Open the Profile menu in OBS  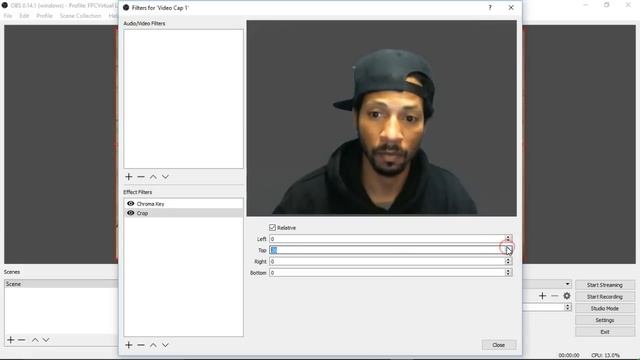click(44, 16)
